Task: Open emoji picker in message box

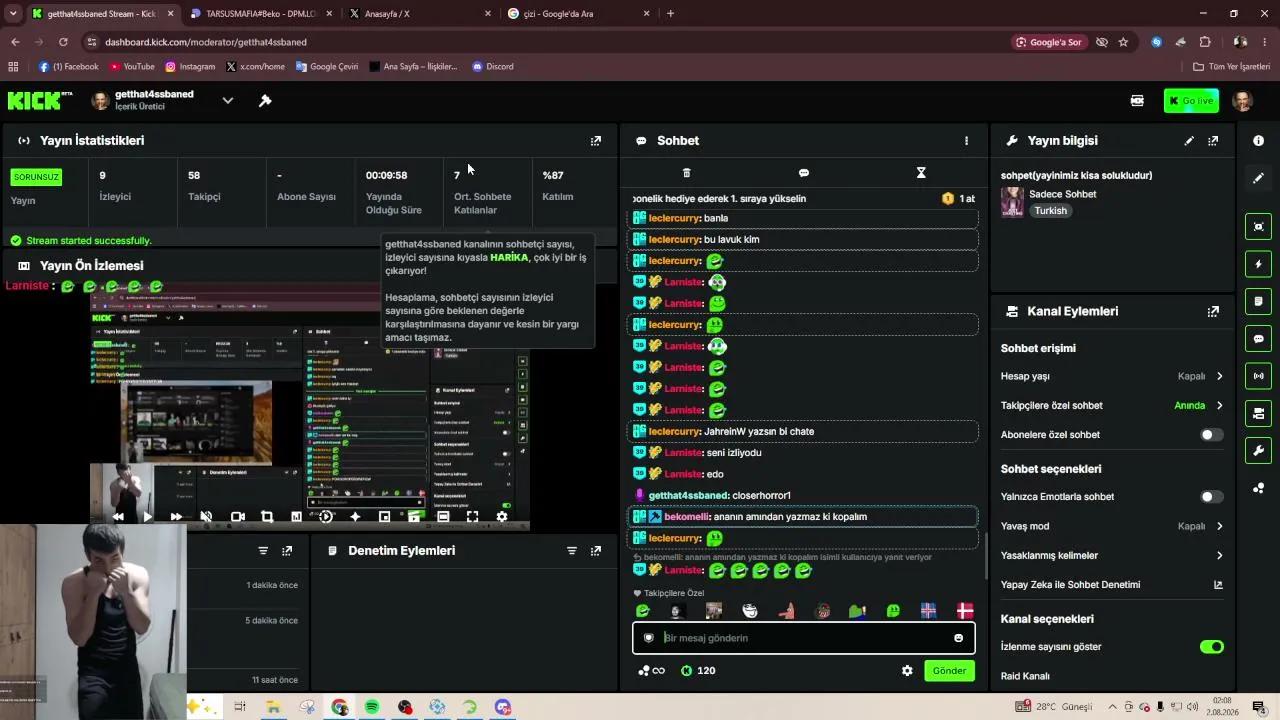Action: click(958, 638)
